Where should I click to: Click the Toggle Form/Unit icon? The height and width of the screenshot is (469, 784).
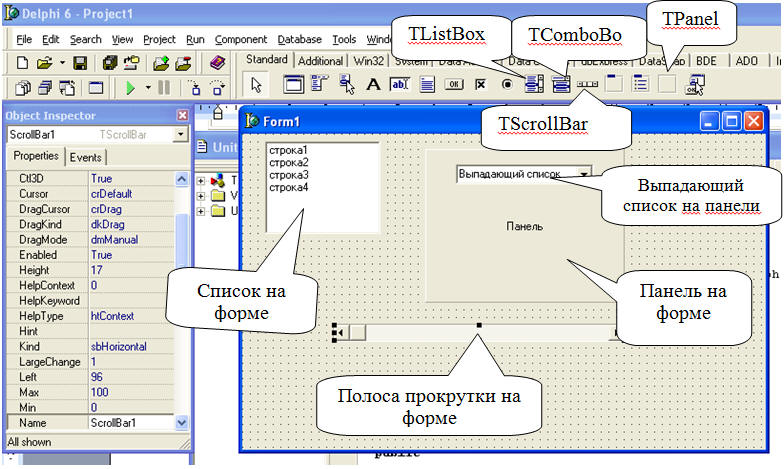coord(67,88)
